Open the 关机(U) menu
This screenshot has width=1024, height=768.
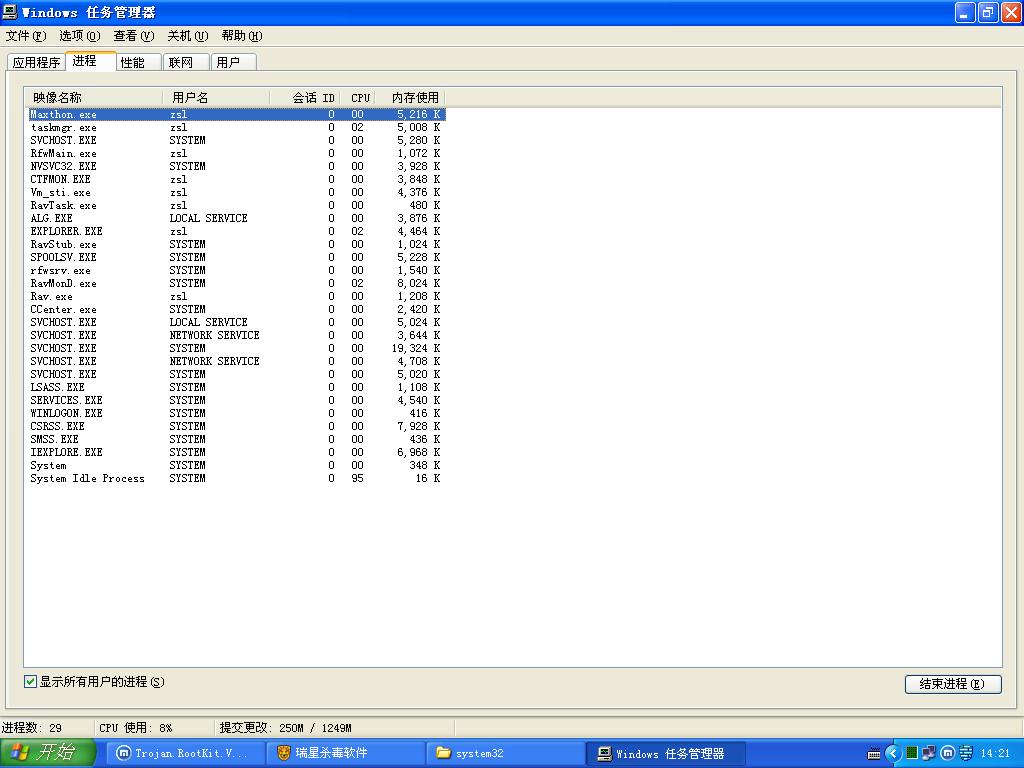click(187, 35)
